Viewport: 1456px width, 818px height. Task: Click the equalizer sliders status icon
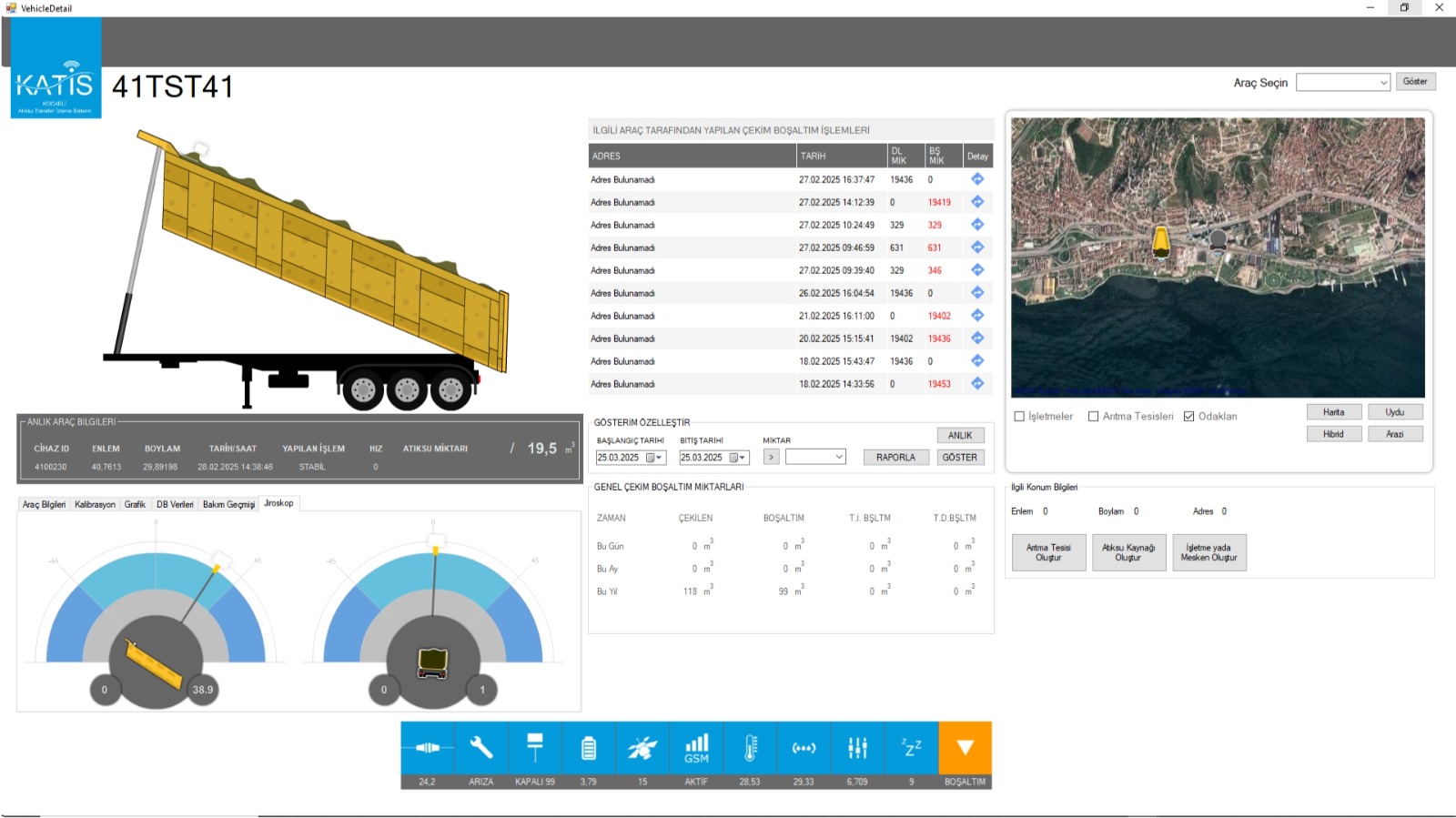tap(857, 748)
